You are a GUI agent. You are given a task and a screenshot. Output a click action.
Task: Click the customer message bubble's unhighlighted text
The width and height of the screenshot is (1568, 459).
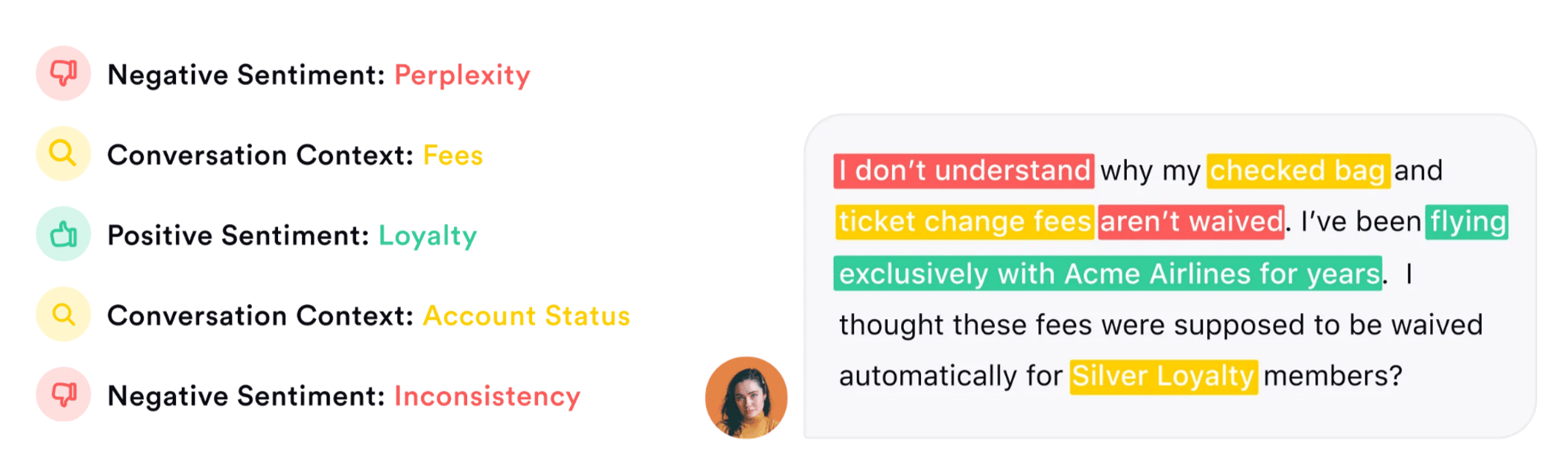point(1160,326)
